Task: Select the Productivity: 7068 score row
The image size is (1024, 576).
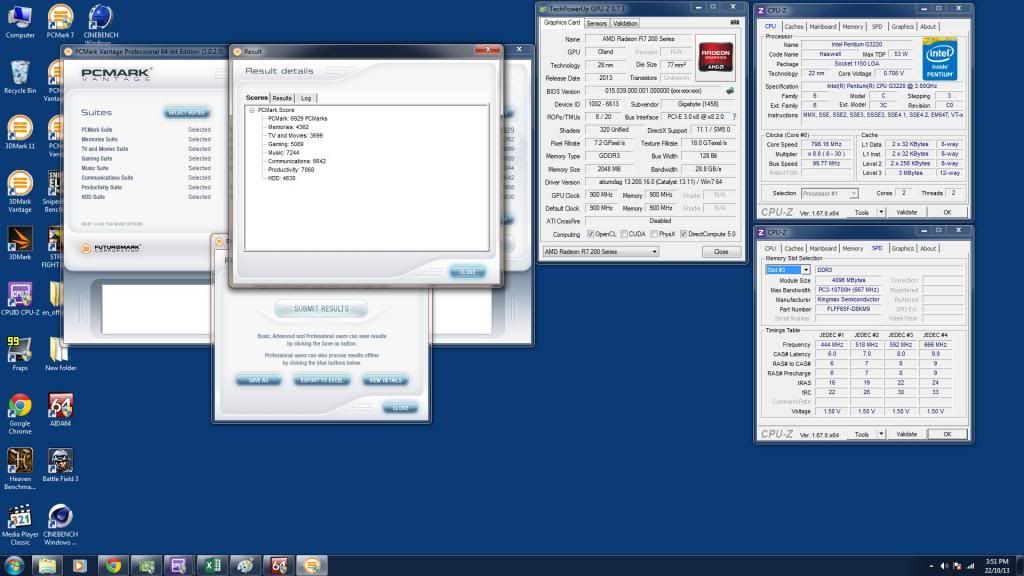Action: point(291,170)
